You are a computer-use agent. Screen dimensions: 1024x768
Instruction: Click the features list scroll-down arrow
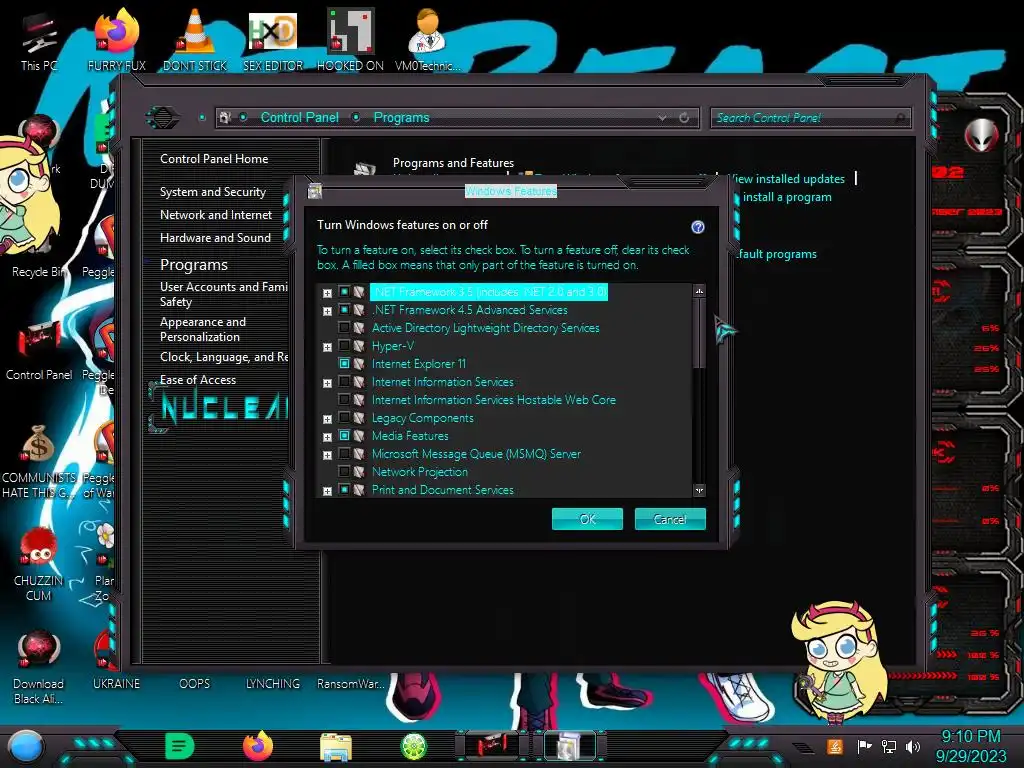699,490
